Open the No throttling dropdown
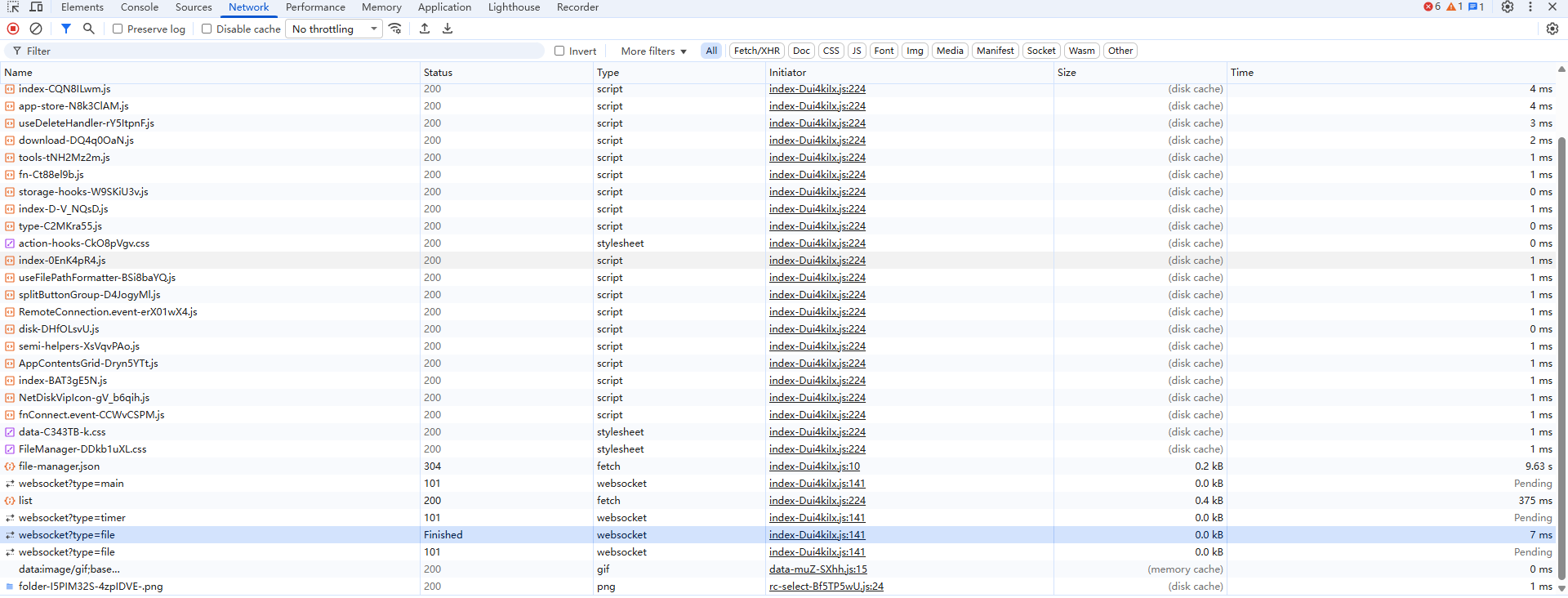The image size is (1568, 598). (x=335, y=29)
